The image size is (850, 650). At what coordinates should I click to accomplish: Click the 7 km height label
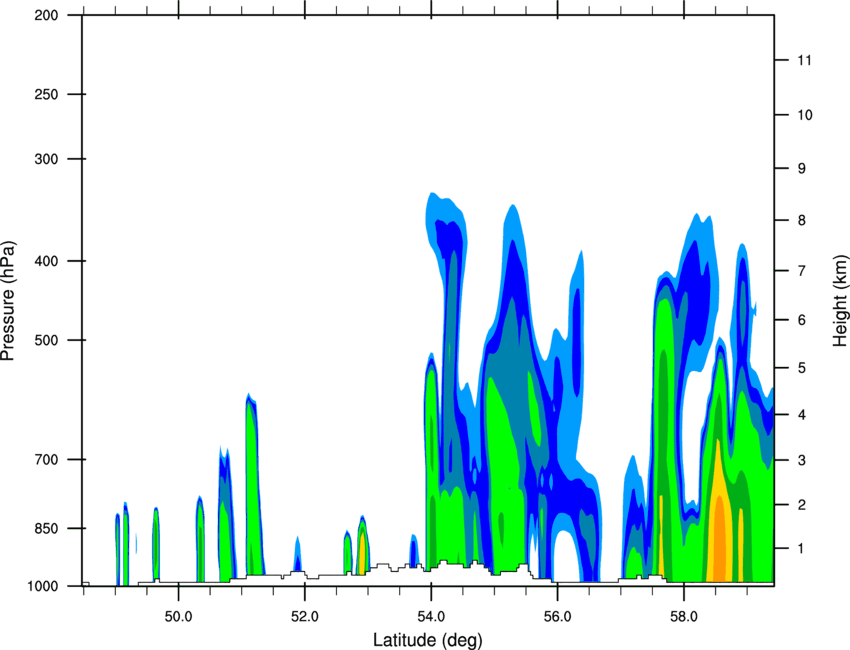[x=802, y=271]
